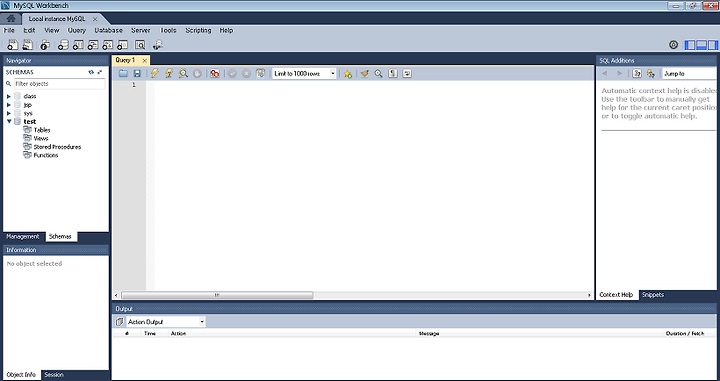The width and height of the screenshot is (720, 381).
Task: Open the Server menu
Action: (x=141, y=30)
